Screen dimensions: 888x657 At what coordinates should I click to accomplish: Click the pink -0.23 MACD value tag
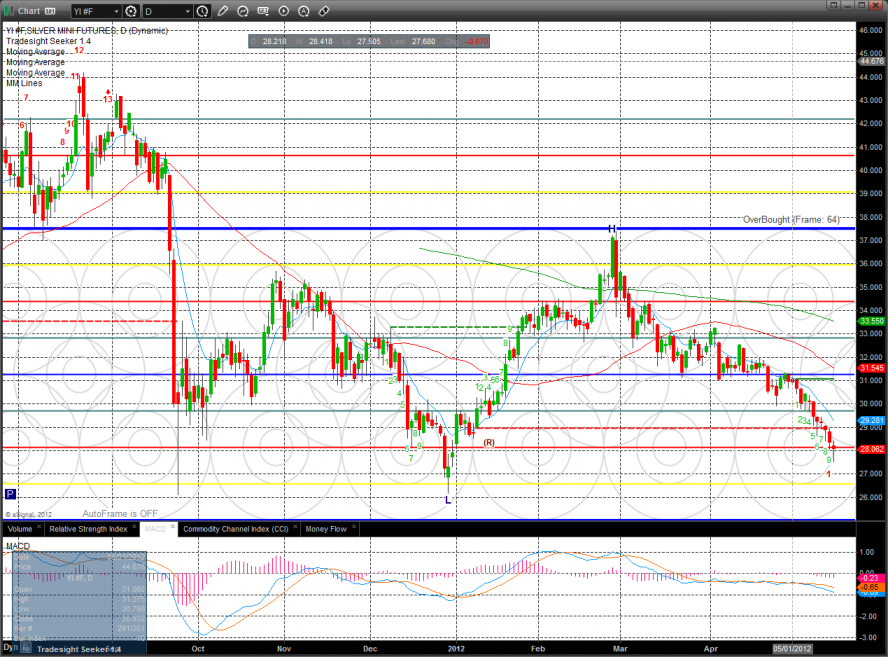870,578
